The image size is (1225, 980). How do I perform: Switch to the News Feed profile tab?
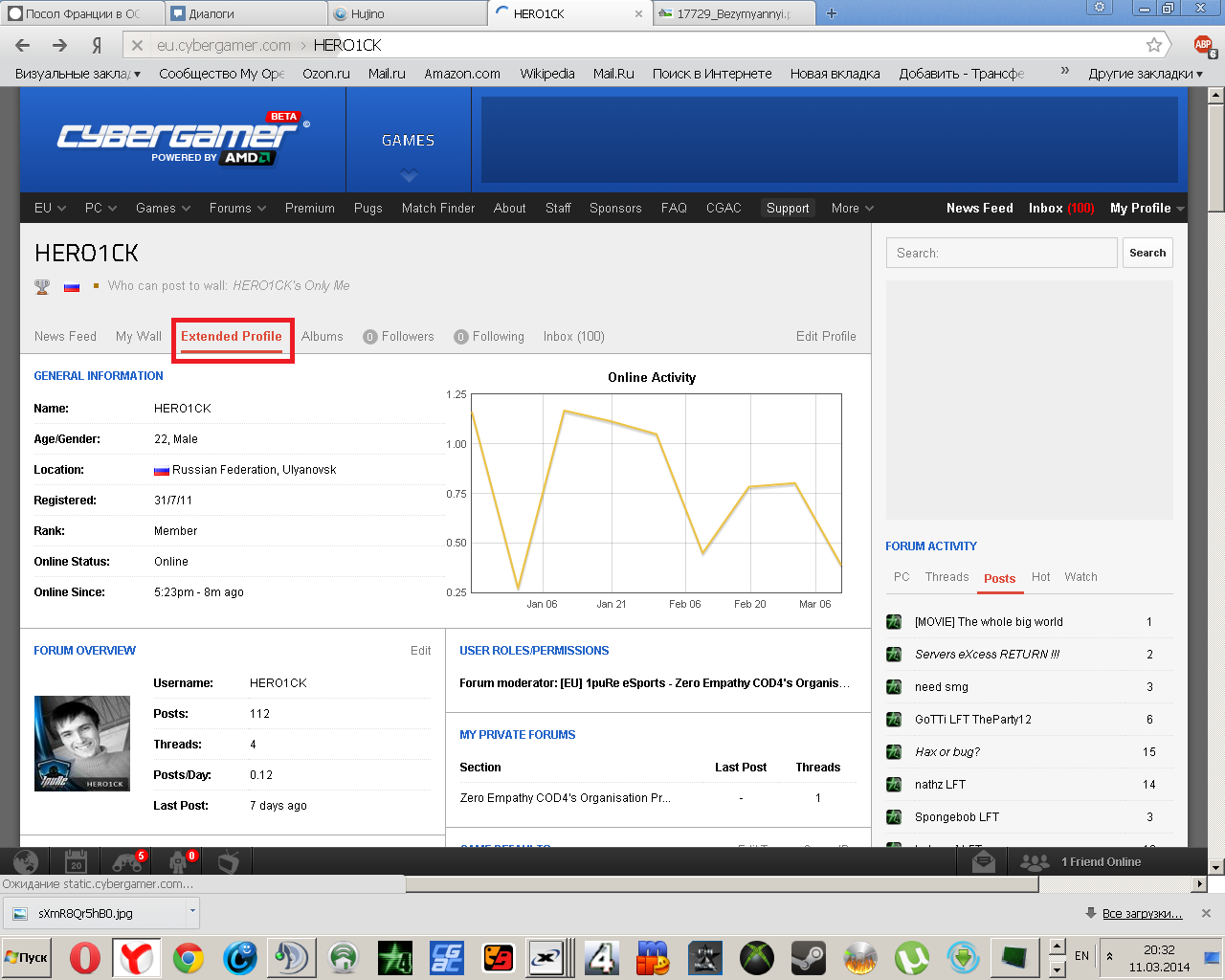tap(65, 337)
